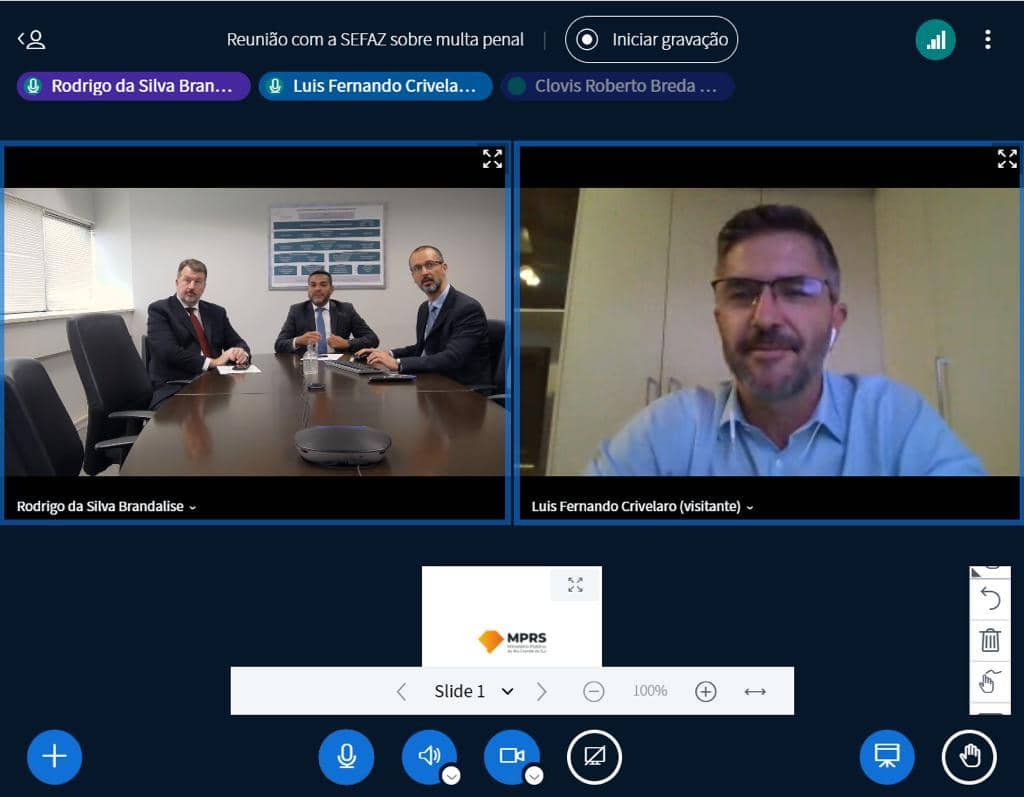Open the user list panel

point(32,40)
